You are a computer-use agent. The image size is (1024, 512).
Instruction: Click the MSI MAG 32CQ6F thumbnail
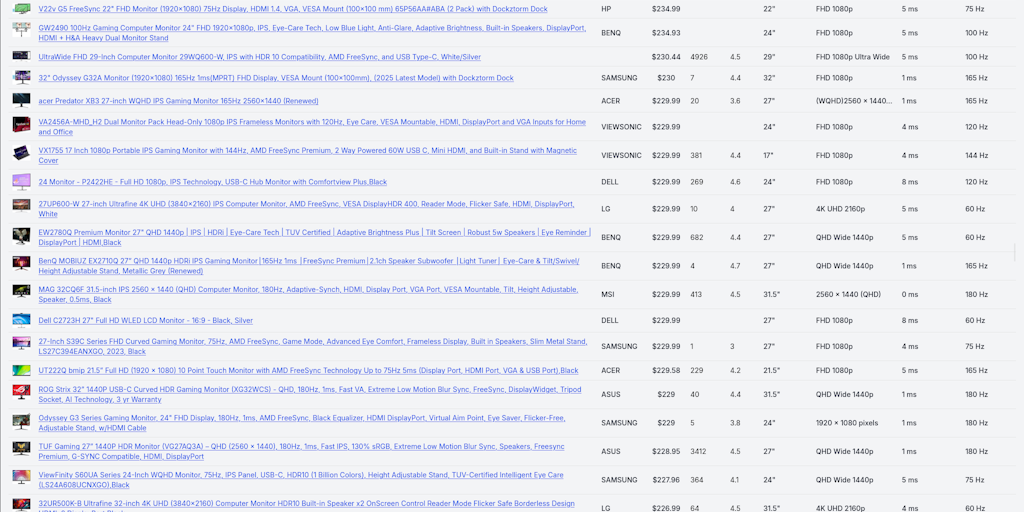[21, 294]
